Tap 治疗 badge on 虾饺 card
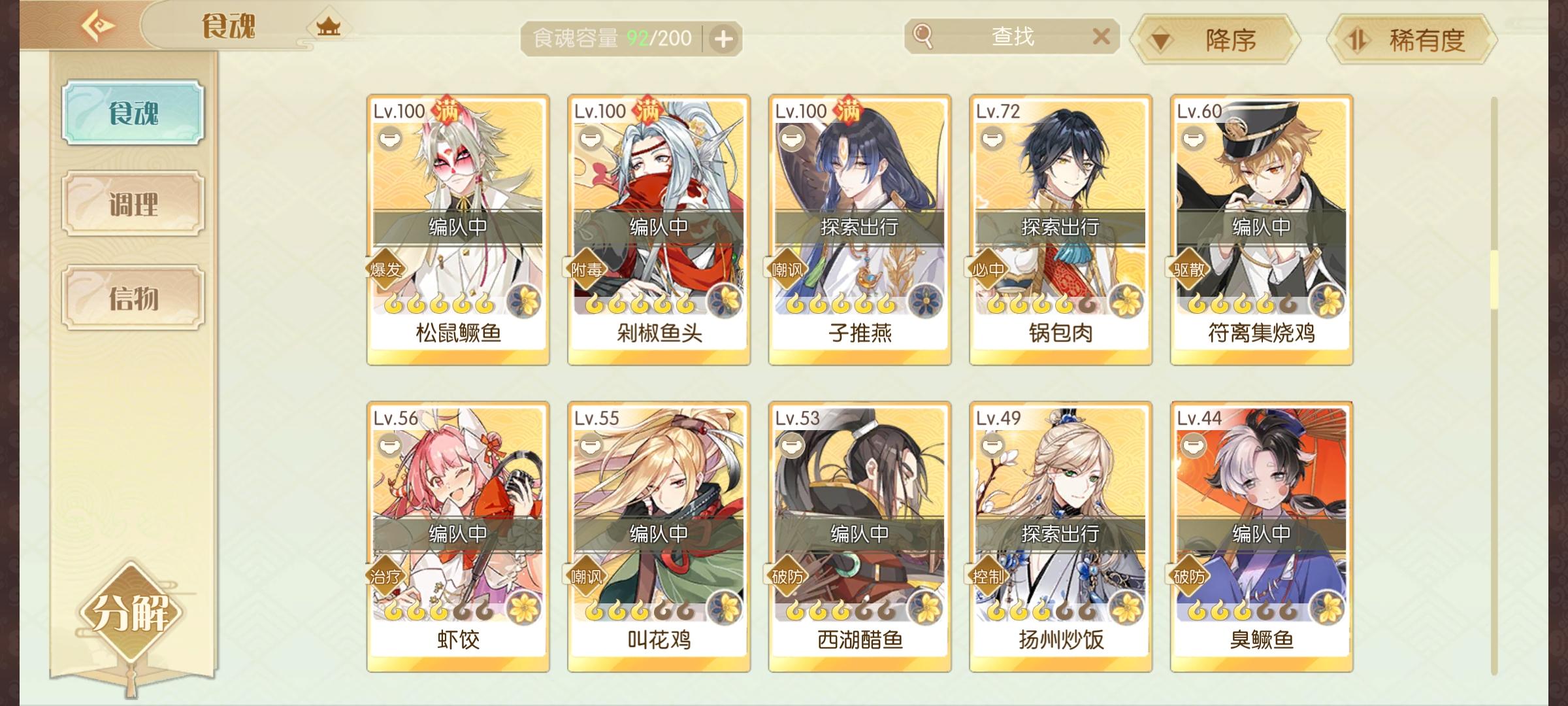Image resolution: width=1568 pixels, height=706 pixels. pyautogui.click(x=385, y=577)
